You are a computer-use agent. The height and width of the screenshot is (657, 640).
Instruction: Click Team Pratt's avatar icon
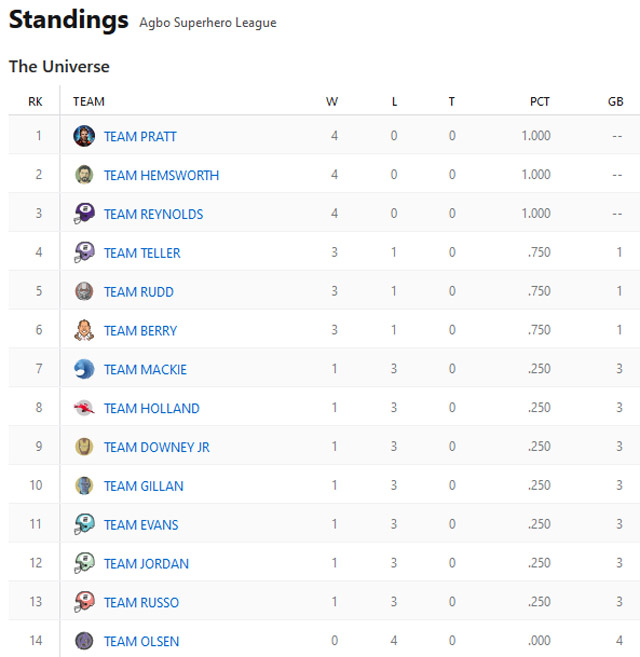tap(84, 136)
